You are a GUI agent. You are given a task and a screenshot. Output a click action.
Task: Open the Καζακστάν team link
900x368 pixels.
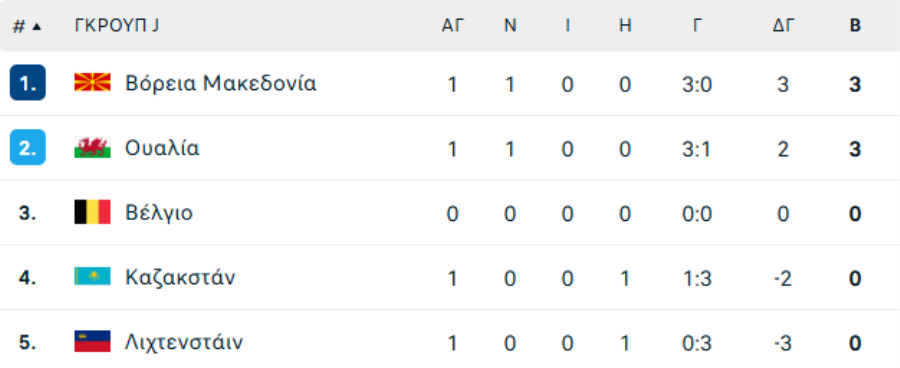tap(180, 278)
